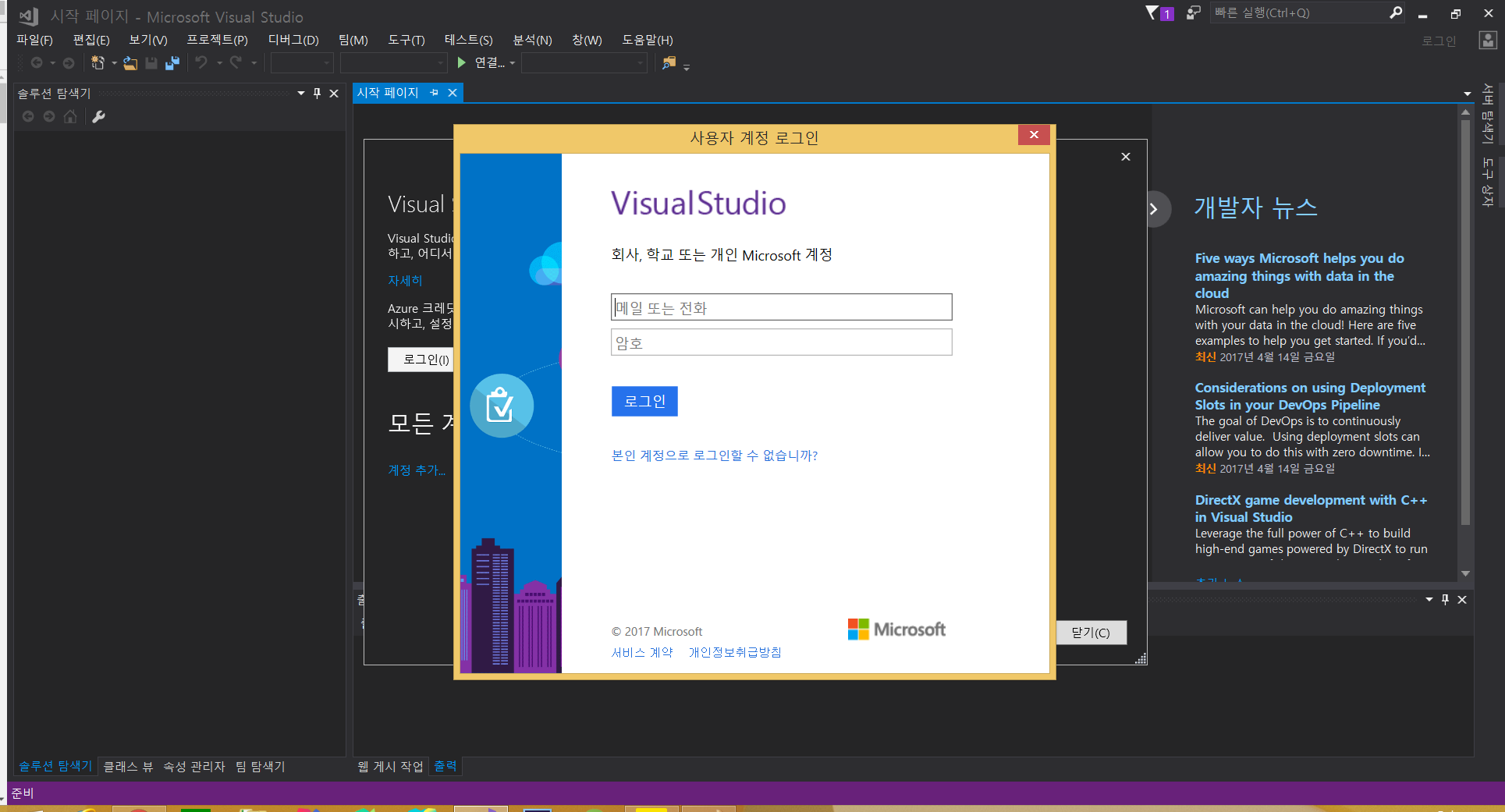
Task: Pin the output panel at the bottom
Action: point(1445,600)
